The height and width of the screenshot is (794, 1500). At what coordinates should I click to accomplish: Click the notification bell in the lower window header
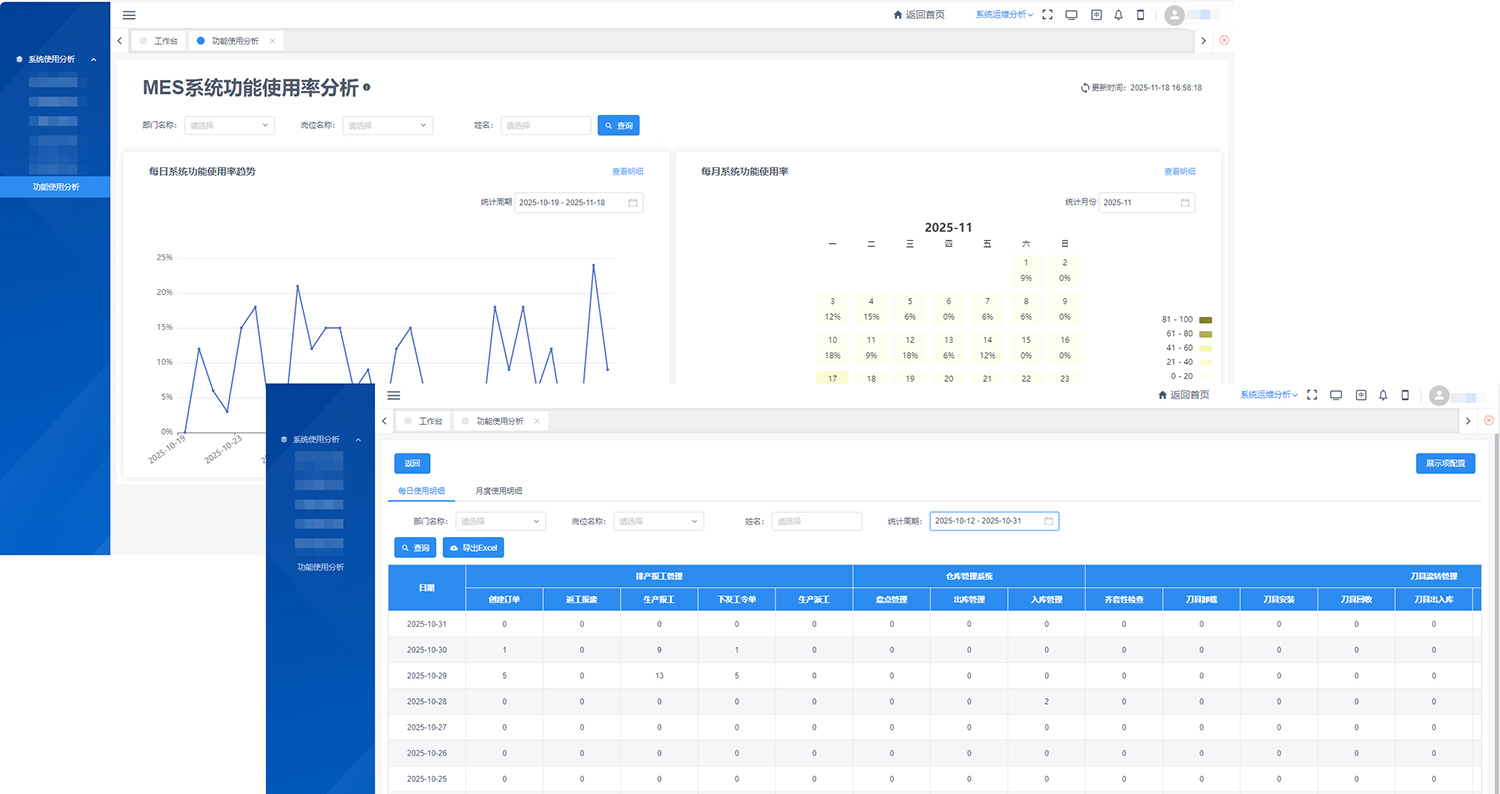point(1383,395)
